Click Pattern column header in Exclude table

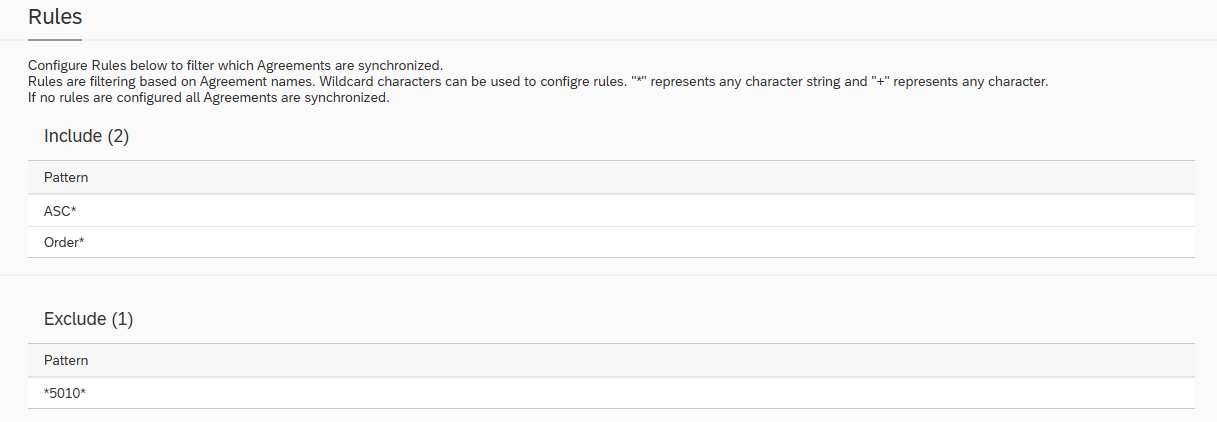(66, 361)
